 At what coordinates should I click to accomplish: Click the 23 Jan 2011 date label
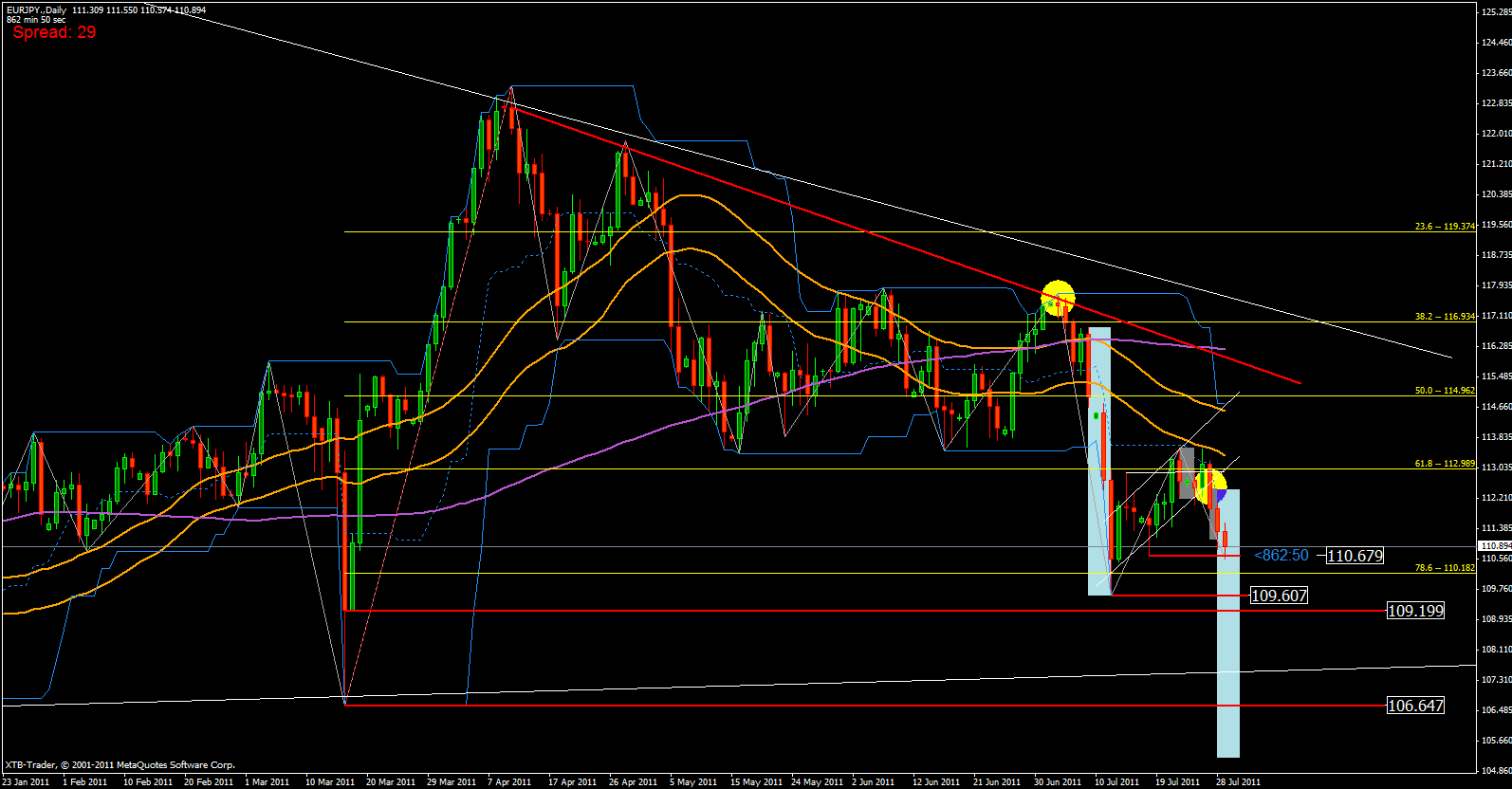coord(27,782)
